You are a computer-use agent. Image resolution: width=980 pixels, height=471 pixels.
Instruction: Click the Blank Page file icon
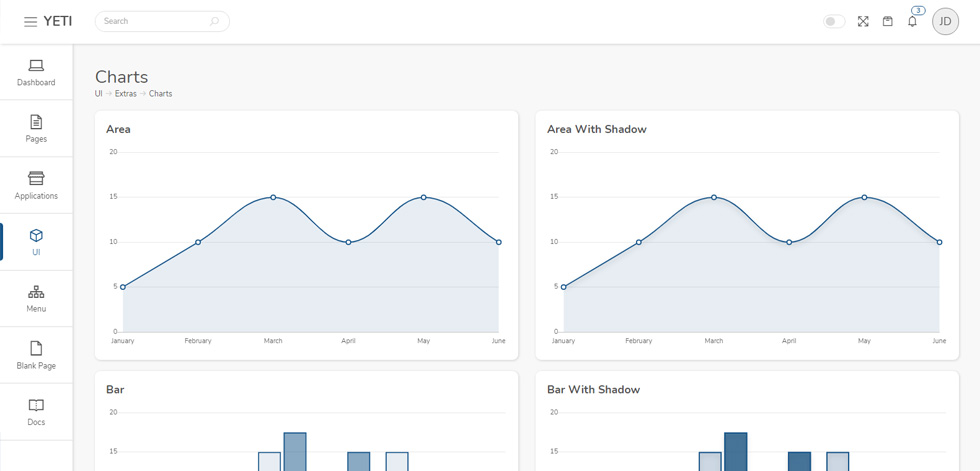tap(36, 348)
